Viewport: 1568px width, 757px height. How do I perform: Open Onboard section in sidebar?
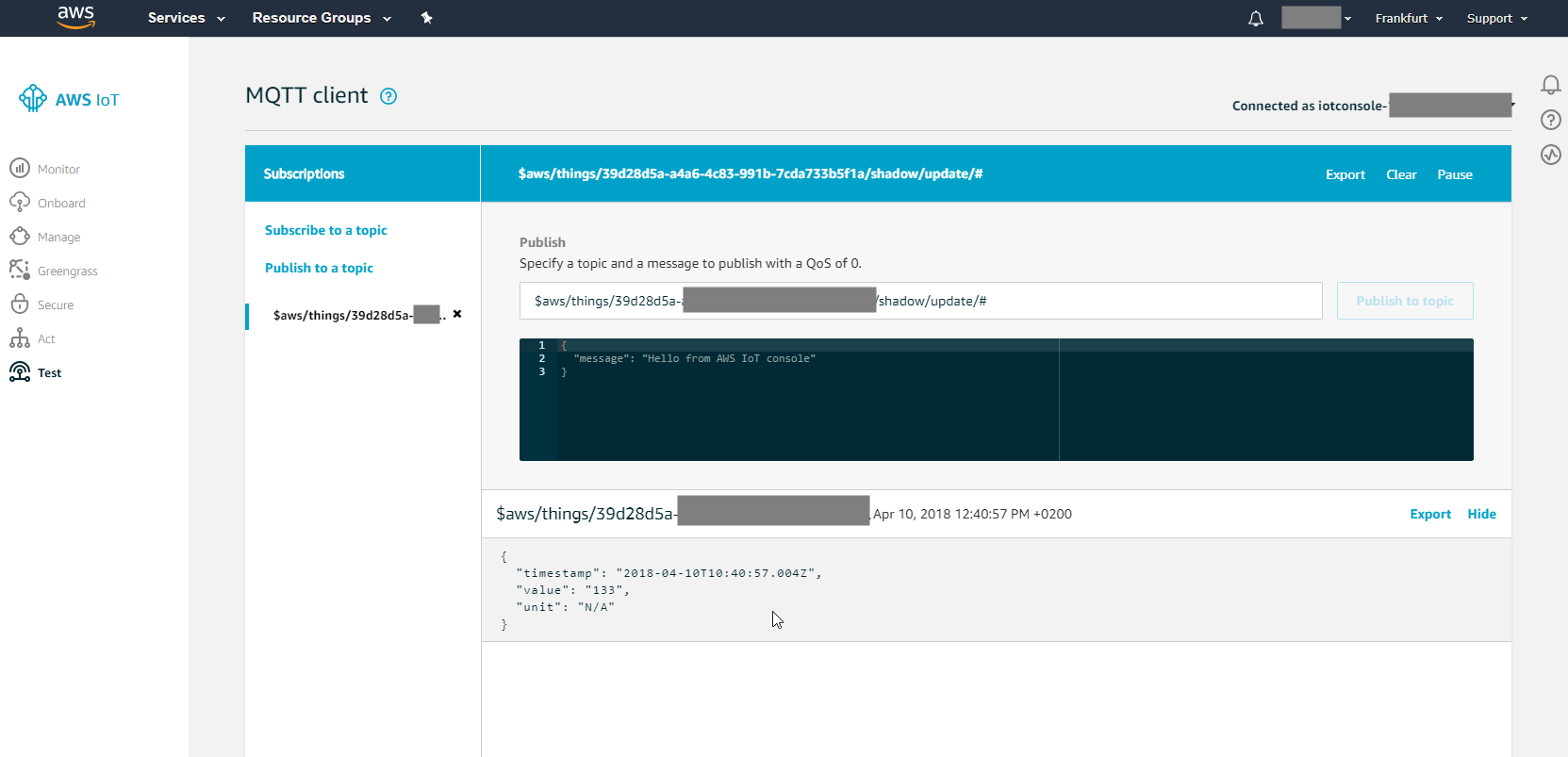(x=61, y=203)
